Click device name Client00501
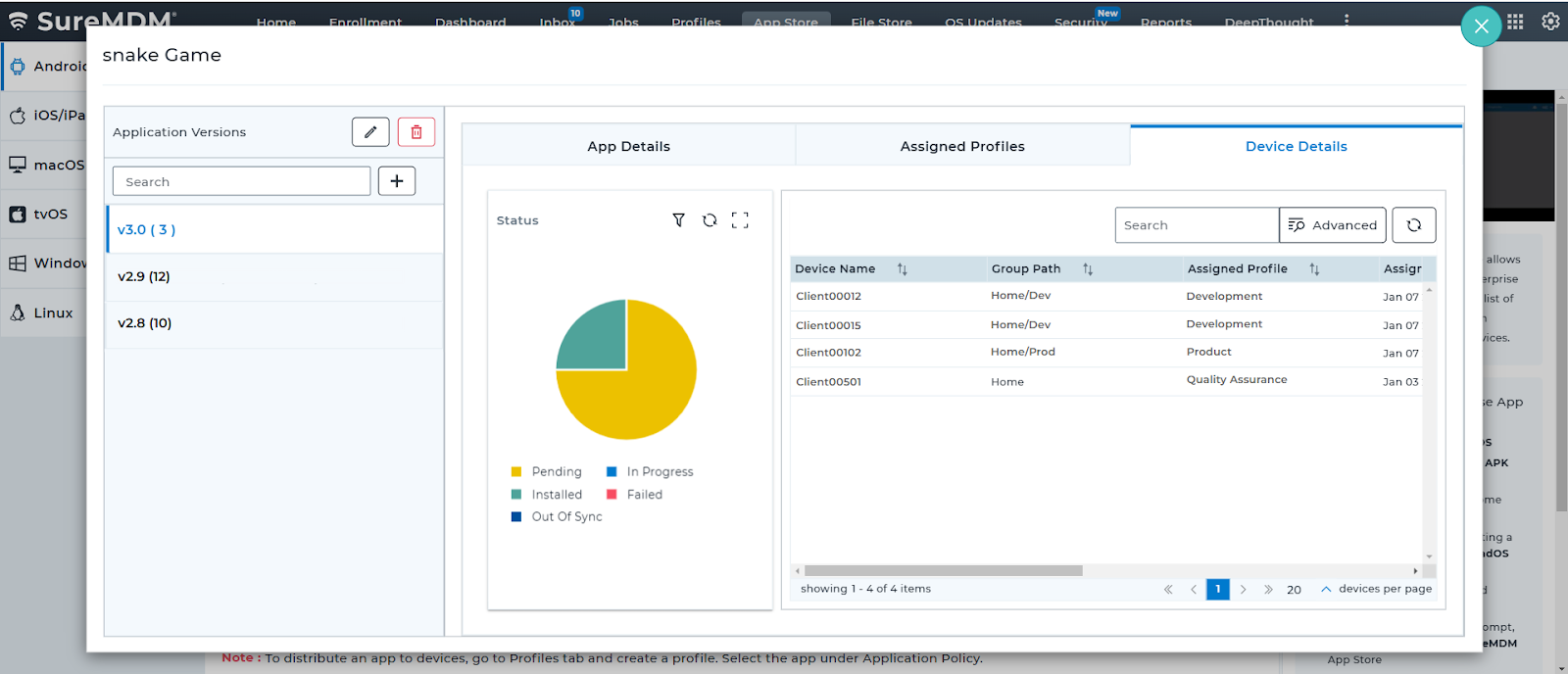 [x=828, y=382]
